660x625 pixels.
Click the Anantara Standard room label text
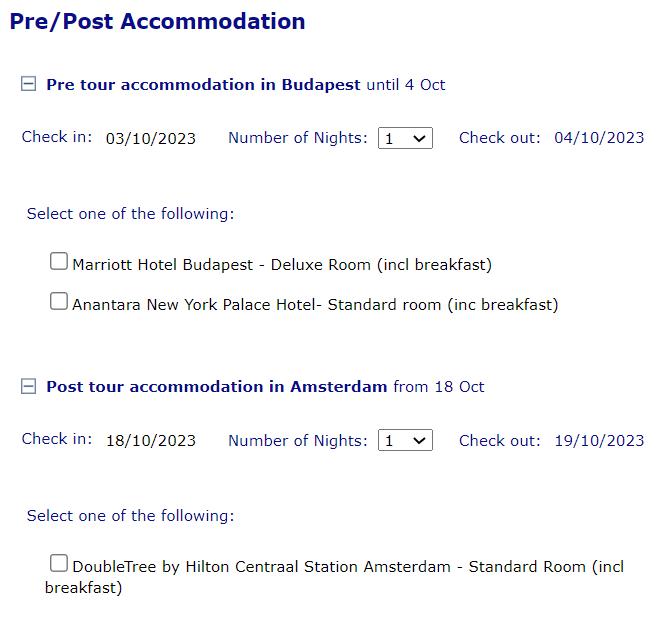point(315,305)
